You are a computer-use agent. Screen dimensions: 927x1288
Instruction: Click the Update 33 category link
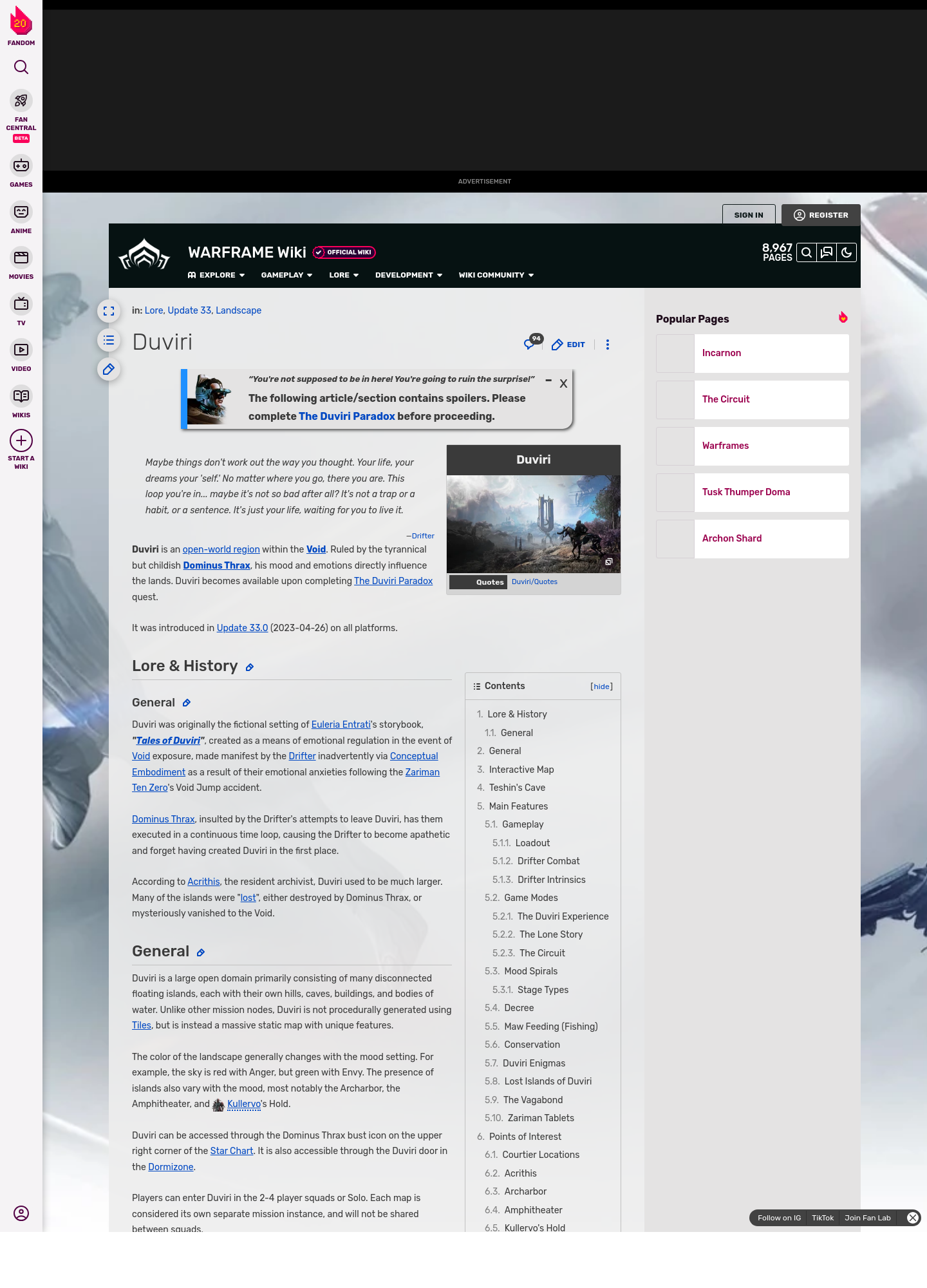click(189, 310)
